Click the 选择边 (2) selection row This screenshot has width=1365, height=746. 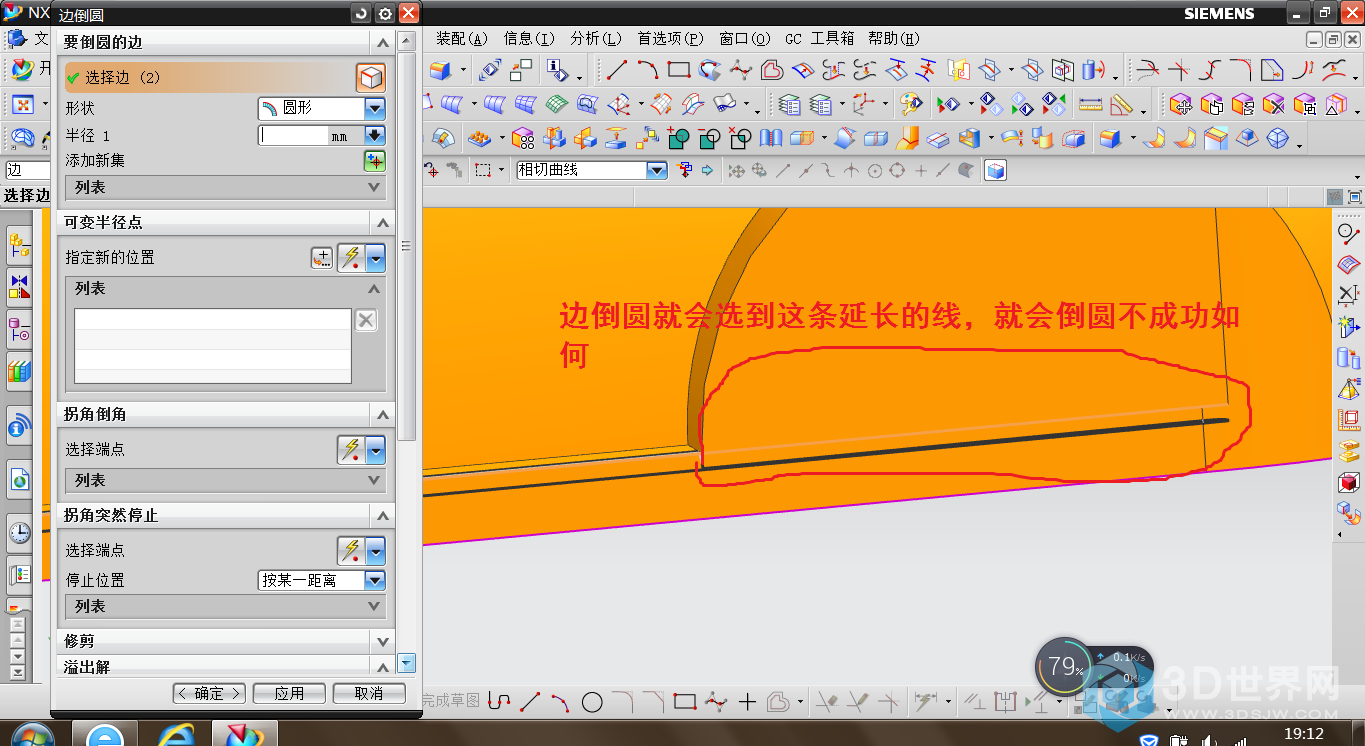tap(208, 77)
